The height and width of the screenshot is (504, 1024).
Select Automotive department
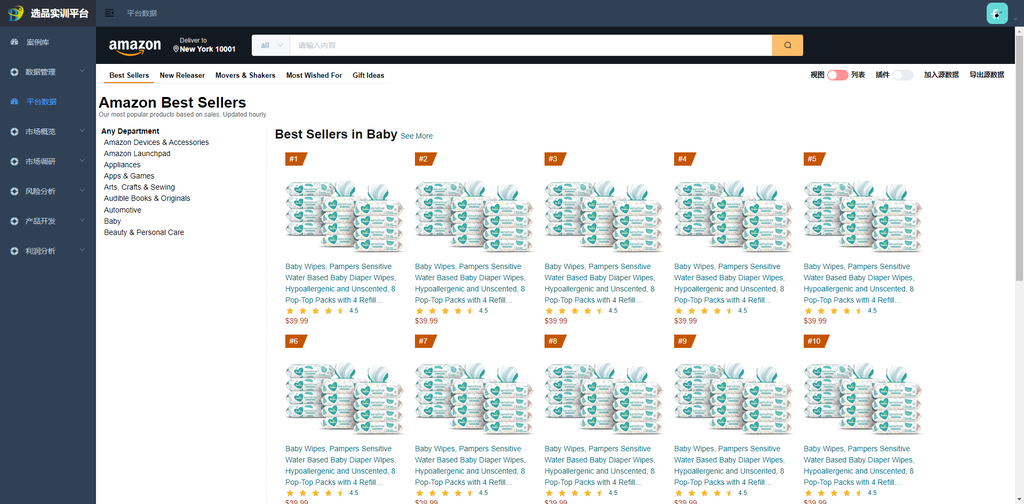point(123,210)
